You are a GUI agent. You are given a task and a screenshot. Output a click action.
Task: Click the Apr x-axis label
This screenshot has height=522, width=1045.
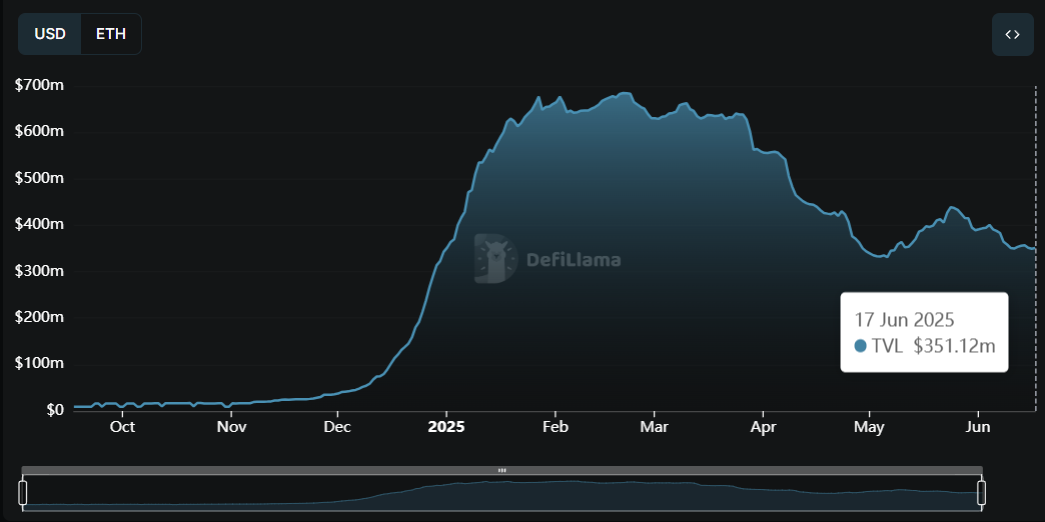pyautogui.click(x=764, y=427)
